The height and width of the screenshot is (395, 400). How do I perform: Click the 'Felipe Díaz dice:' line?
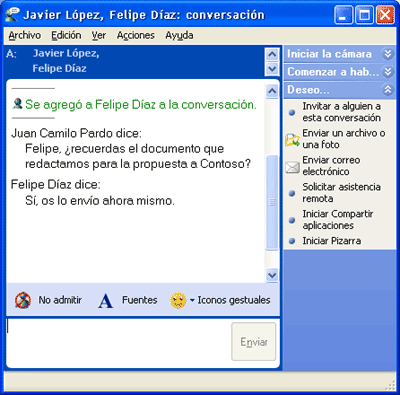[x=56, y=184]
